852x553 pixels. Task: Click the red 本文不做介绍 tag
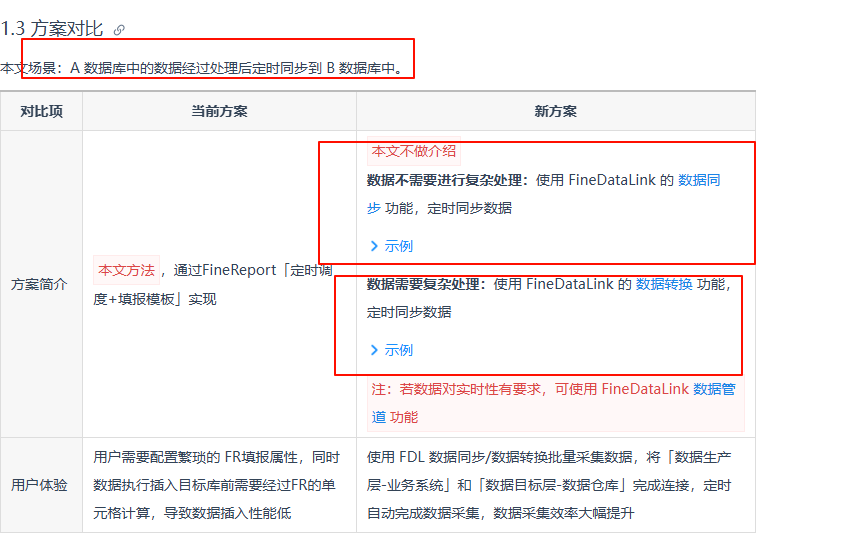414,151
